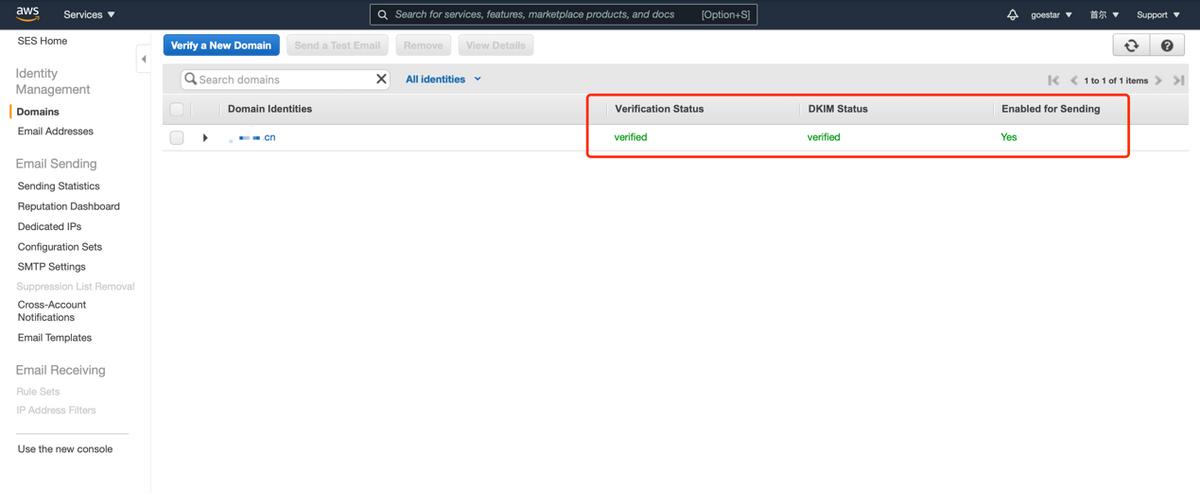Open Email Templates
This screenshot has height=493, width=1200.
click(54, 337)
